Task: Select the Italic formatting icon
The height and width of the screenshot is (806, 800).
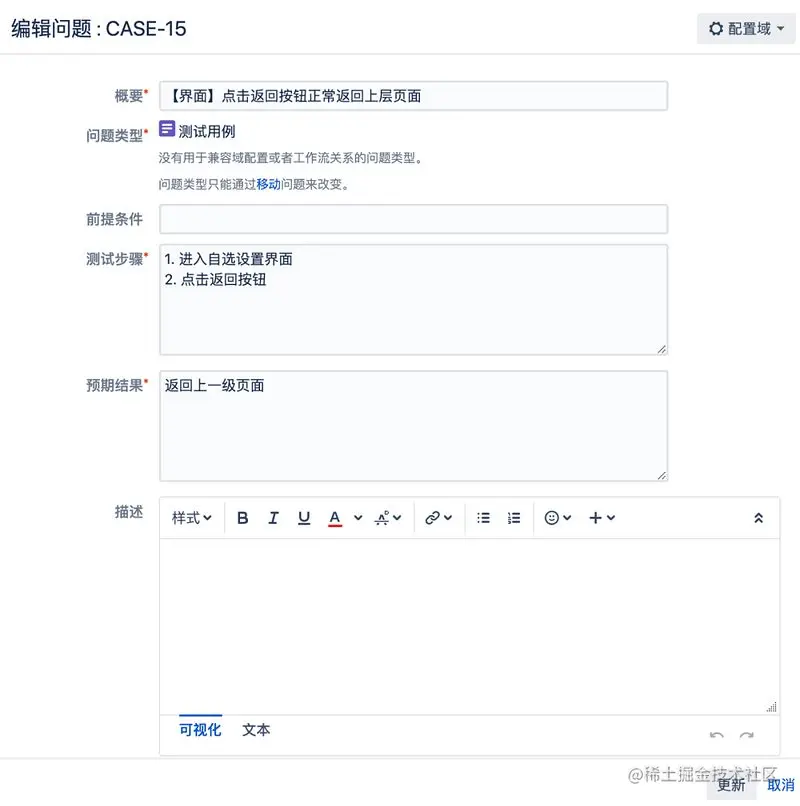Action: tap(273, 517)
